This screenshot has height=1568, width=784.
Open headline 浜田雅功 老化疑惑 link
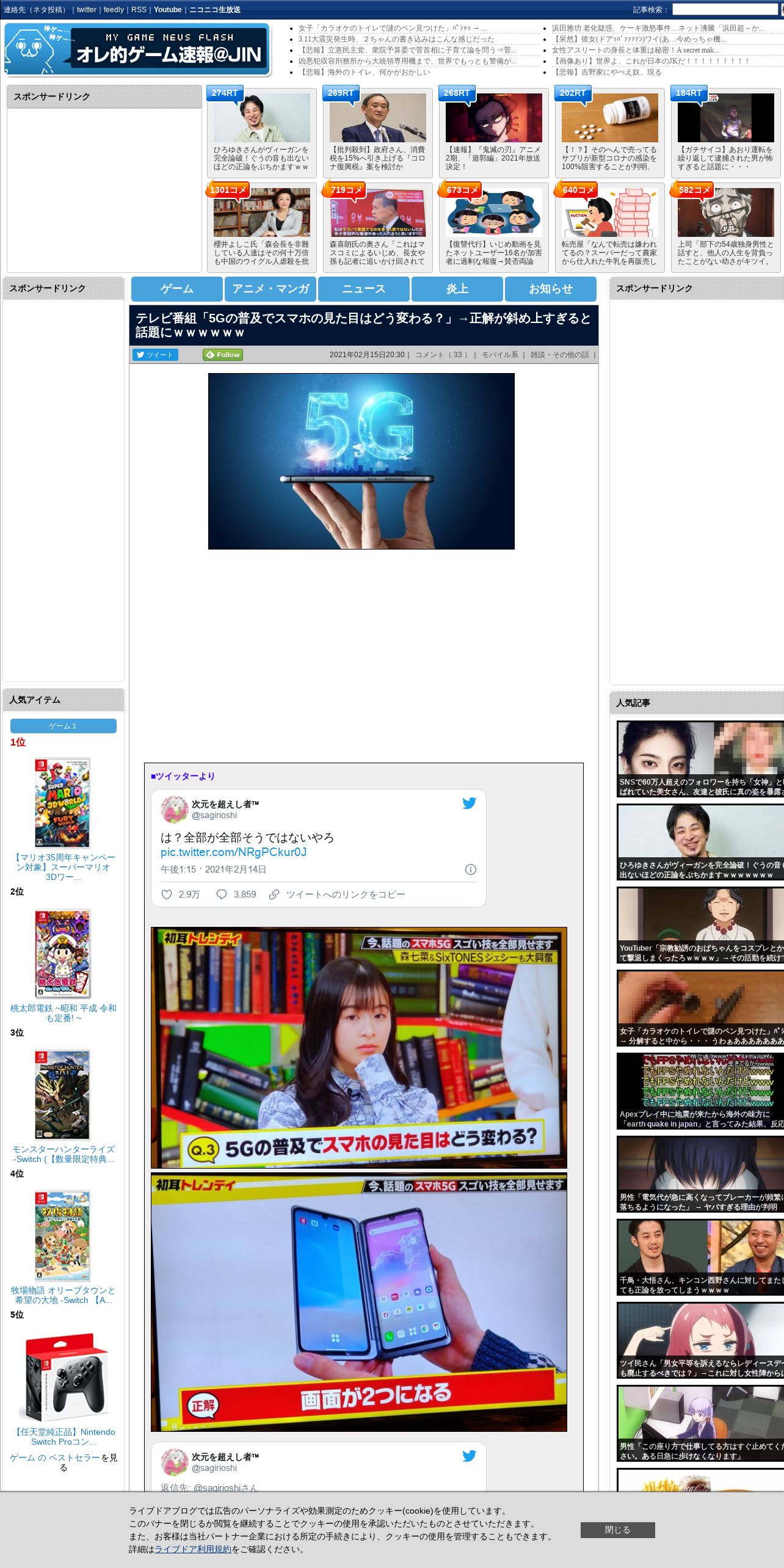pyautogui.click(x=658, y=28)
